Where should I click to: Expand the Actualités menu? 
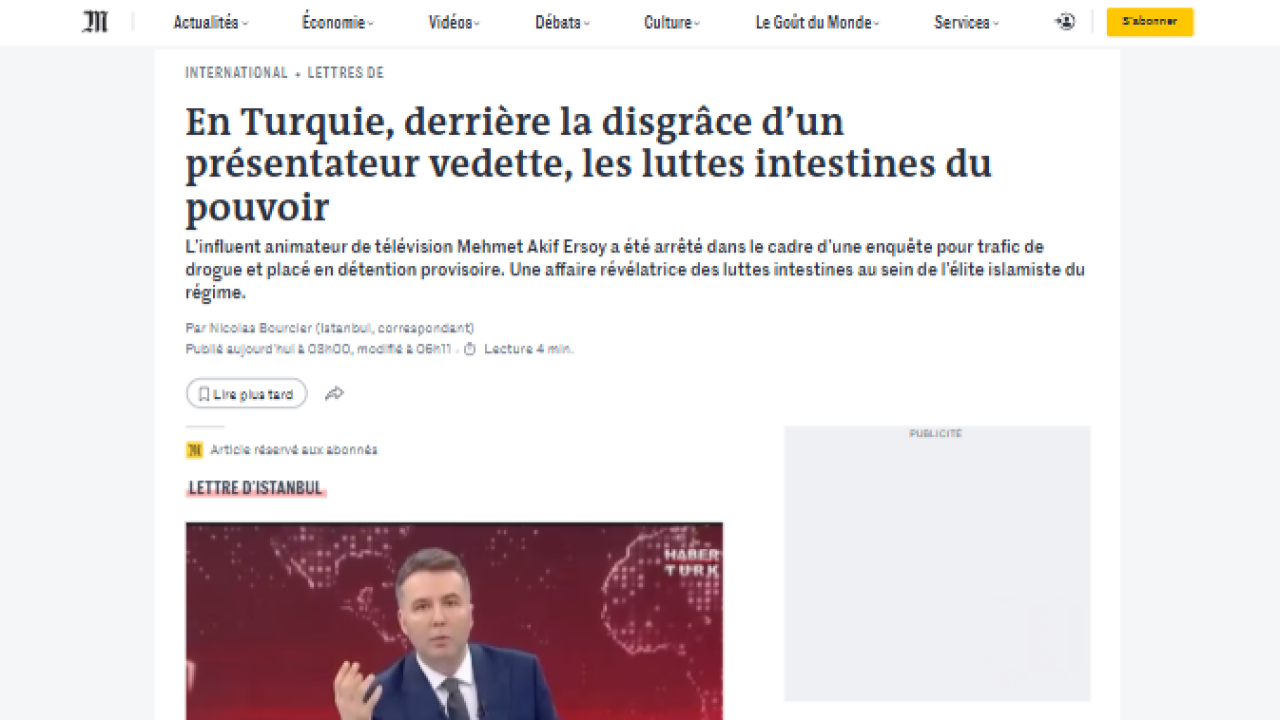pyautogui.click(x=211, y=22)
